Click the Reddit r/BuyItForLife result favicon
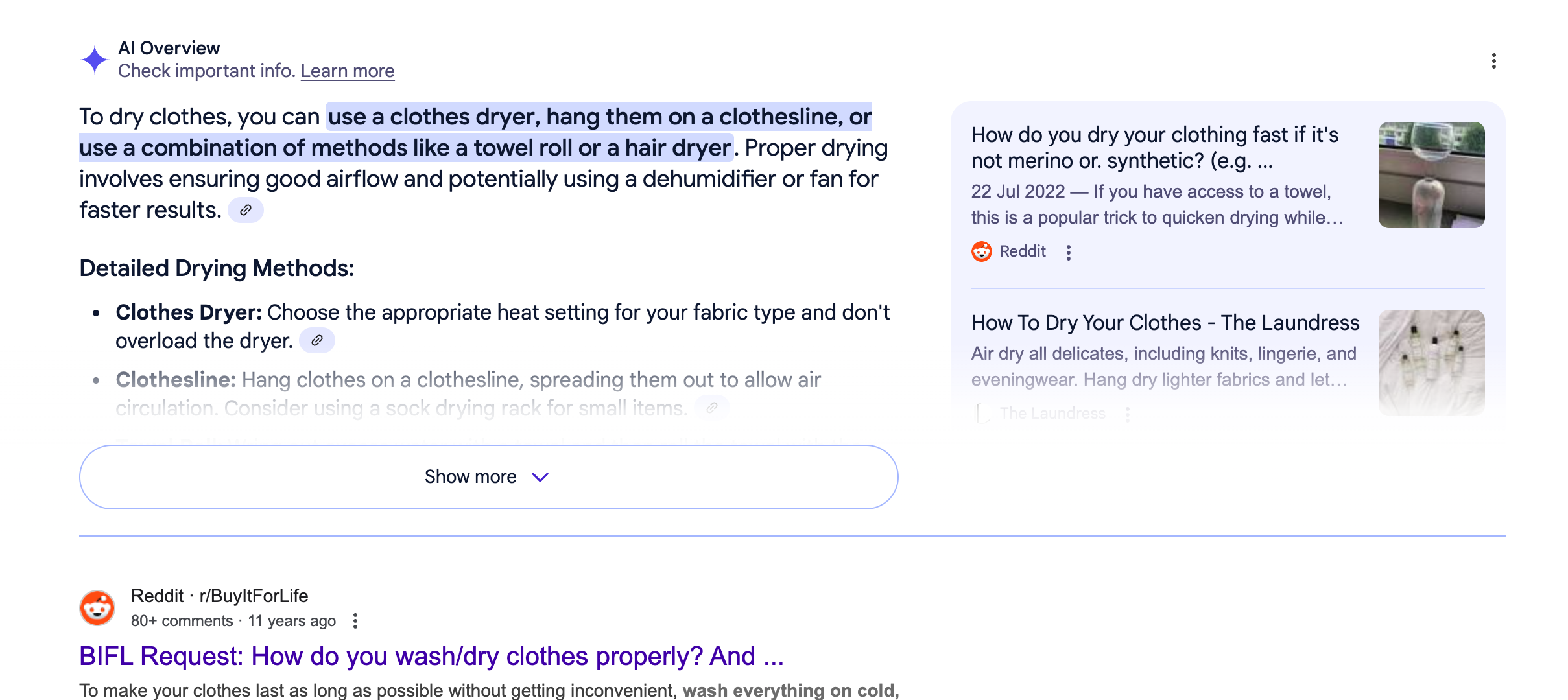The height and width of the screenshot is (700, 1568). coord(97,608)
